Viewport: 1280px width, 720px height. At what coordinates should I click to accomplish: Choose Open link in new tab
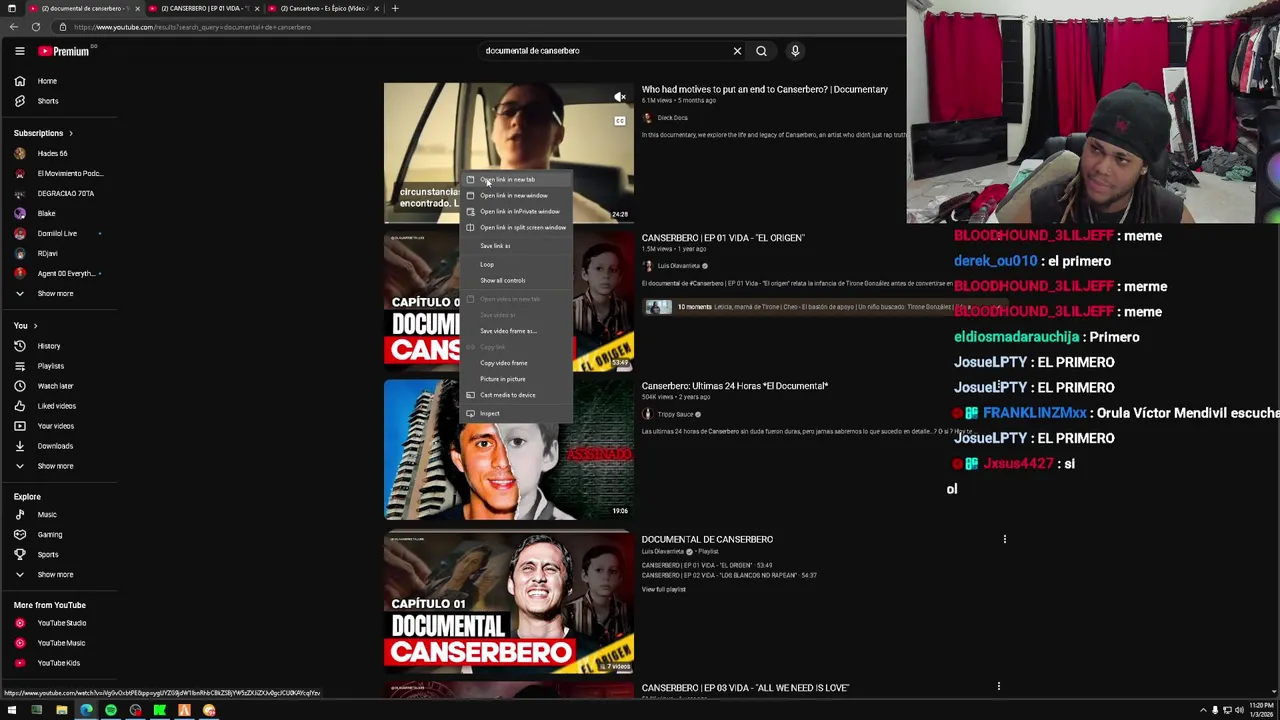pos(516,180)
